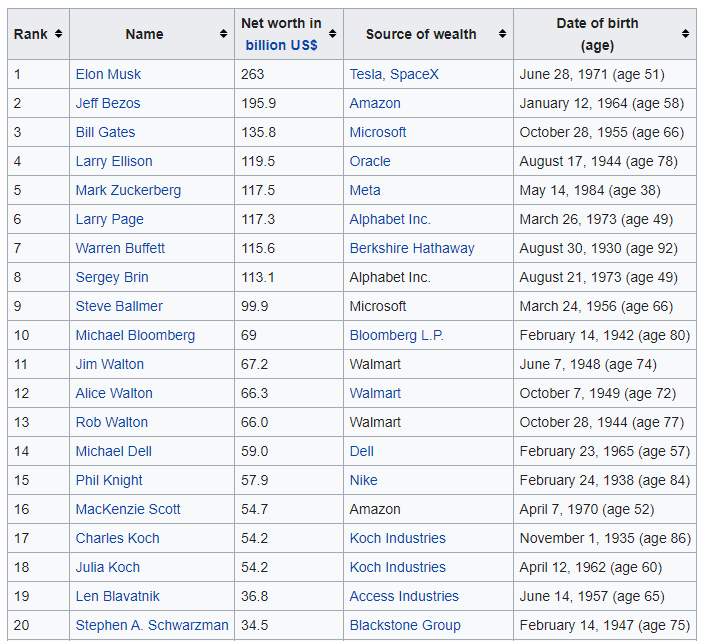Open the billion US$ header link

281,45
